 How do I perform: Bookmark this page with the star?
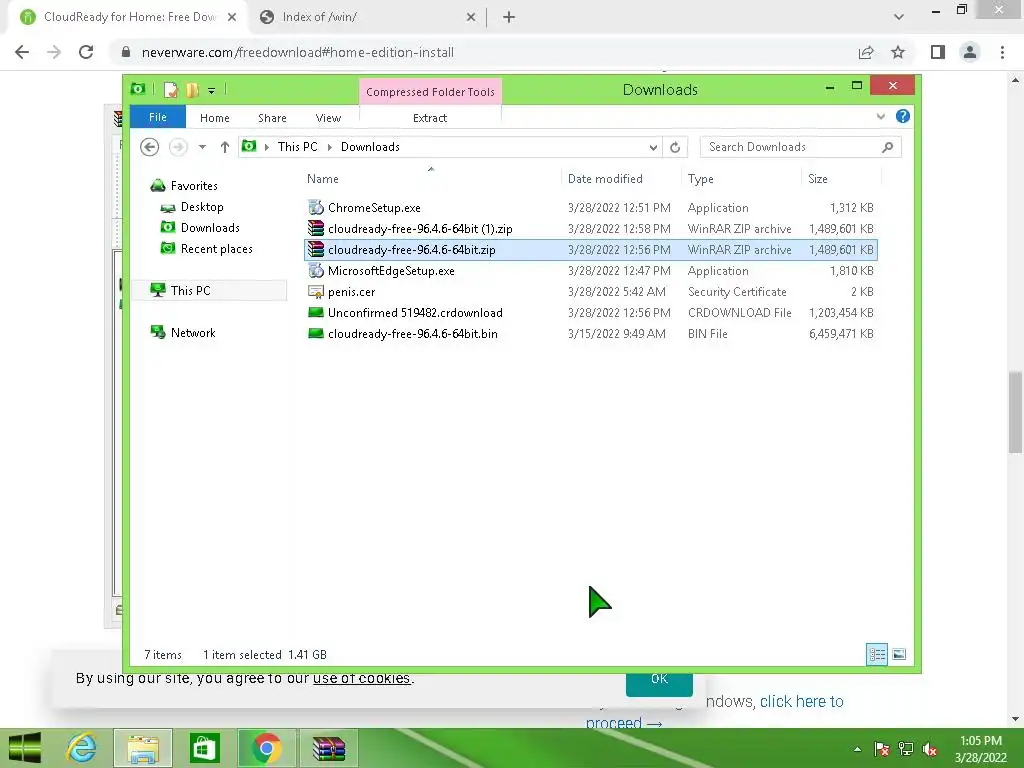tap(898, 52)
